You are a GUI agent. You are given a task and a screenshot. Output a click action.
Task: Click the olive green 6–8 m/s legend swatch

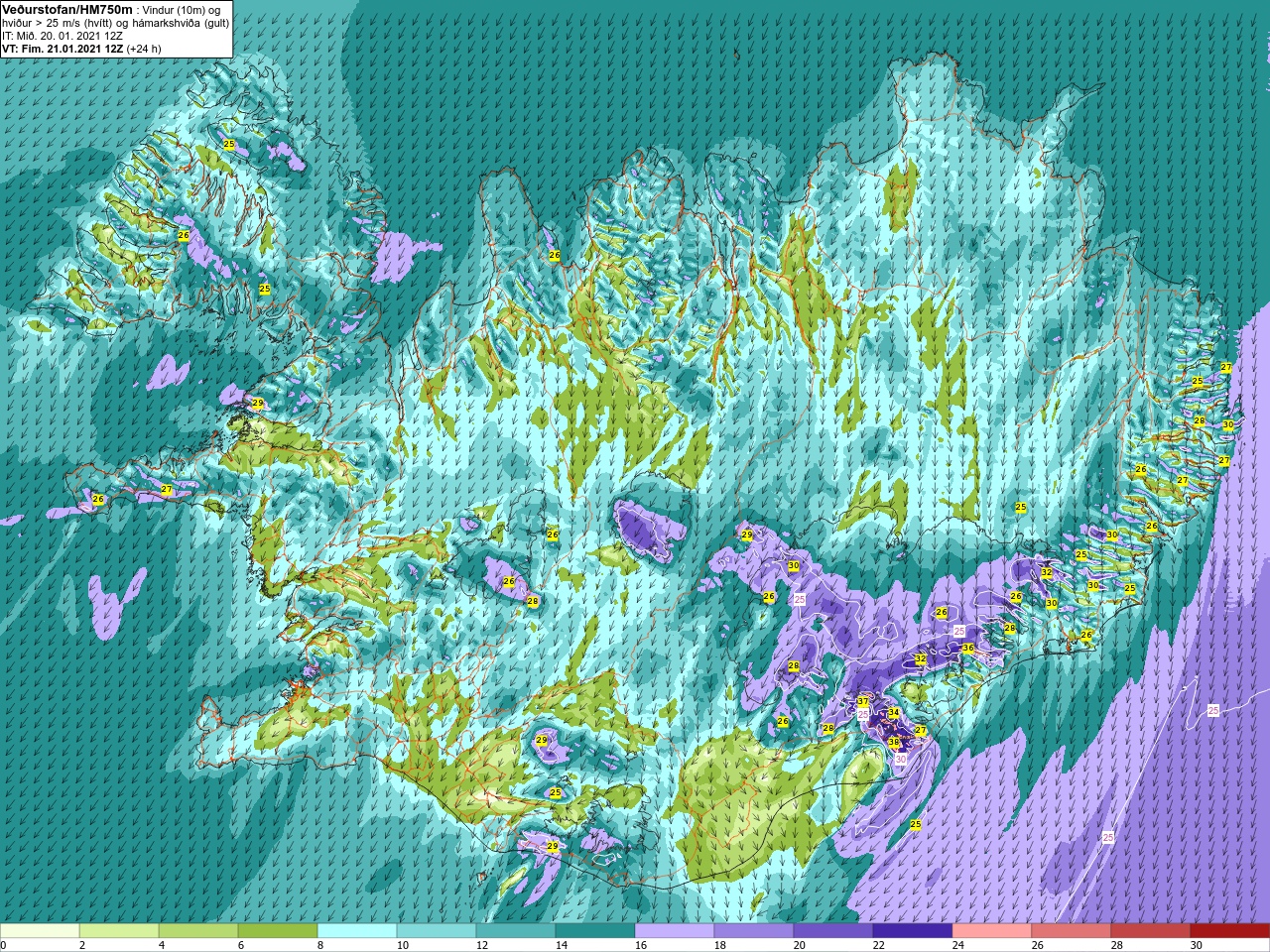click(278, 931)
